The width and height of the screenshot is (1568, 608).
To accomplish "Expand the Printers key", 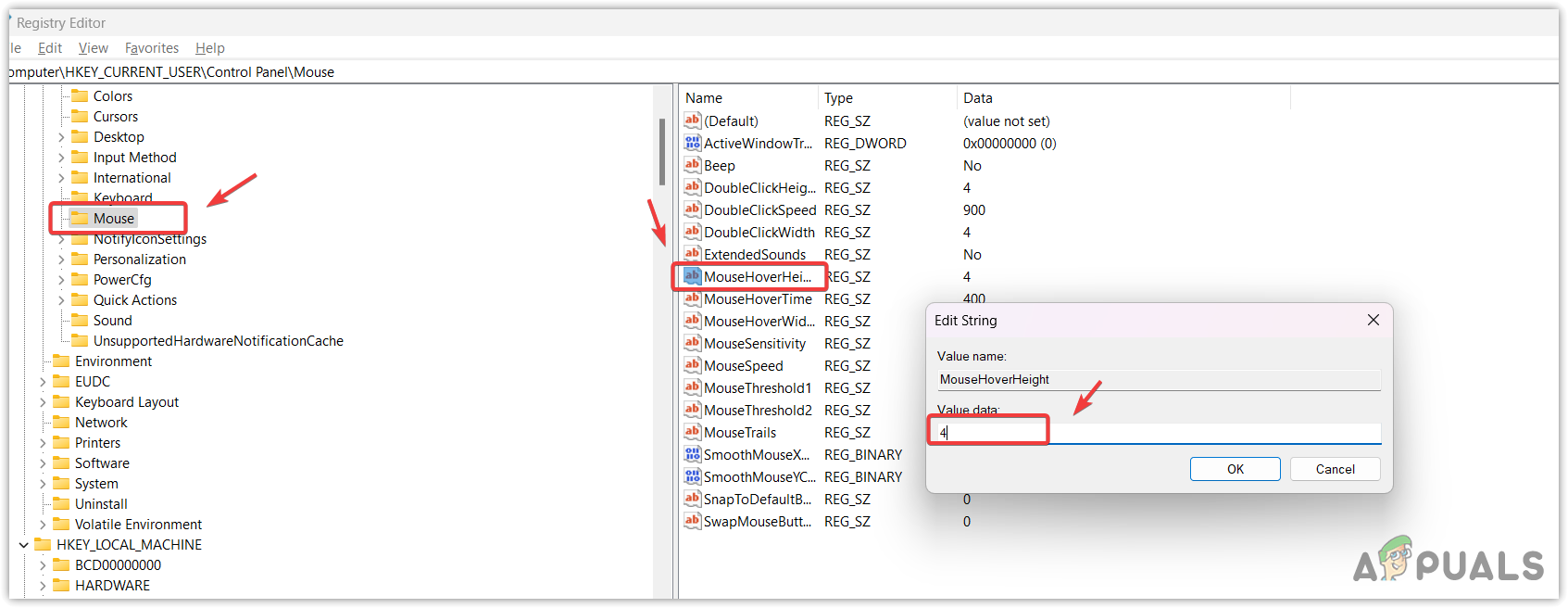I will click(43, 443).
